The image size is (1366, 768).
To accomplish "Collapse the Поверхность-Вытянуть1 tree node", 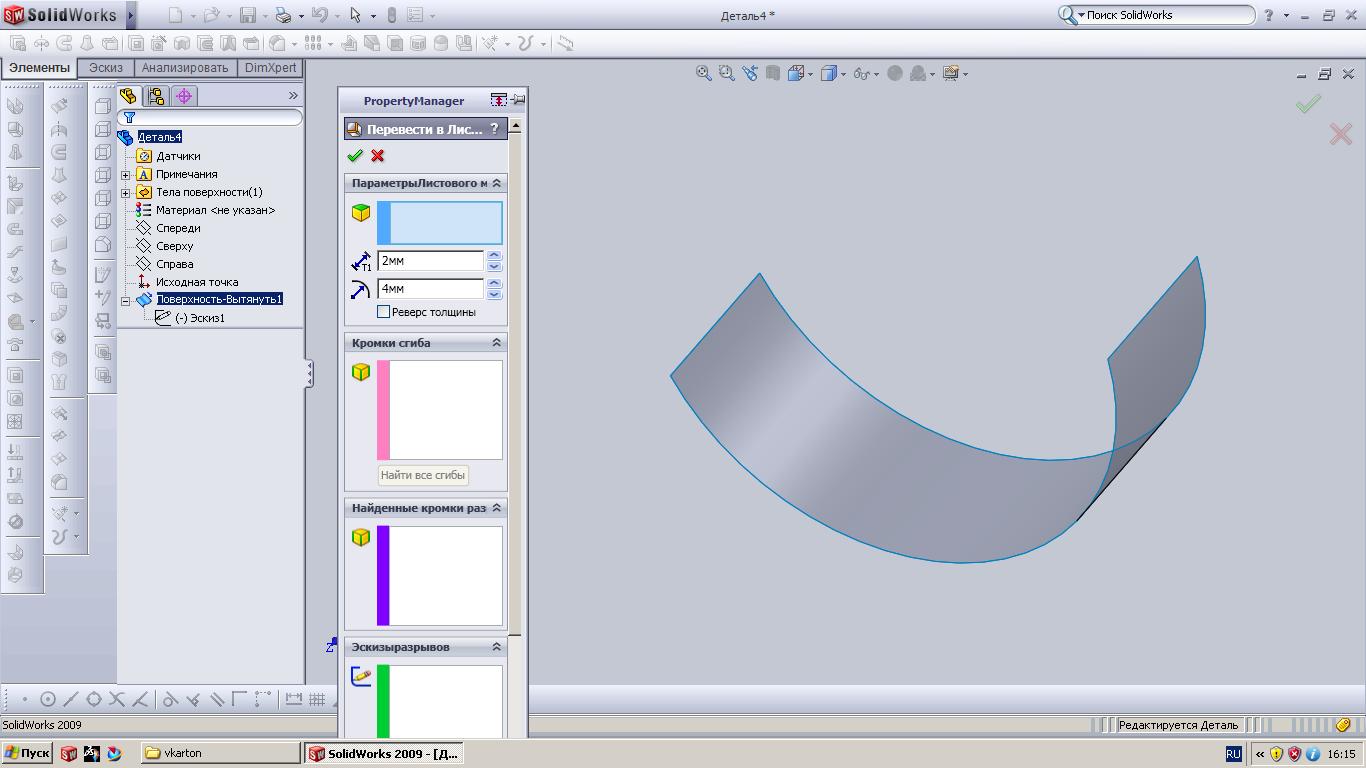I will (126, 300).
